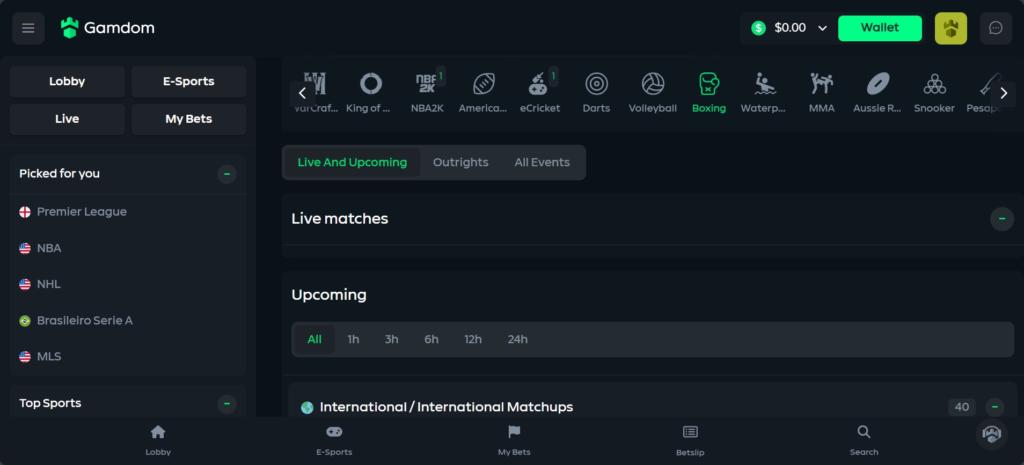The width and height of the screenshot is (1024, 465).
Task: Open the Wallet
Action: 880,28
